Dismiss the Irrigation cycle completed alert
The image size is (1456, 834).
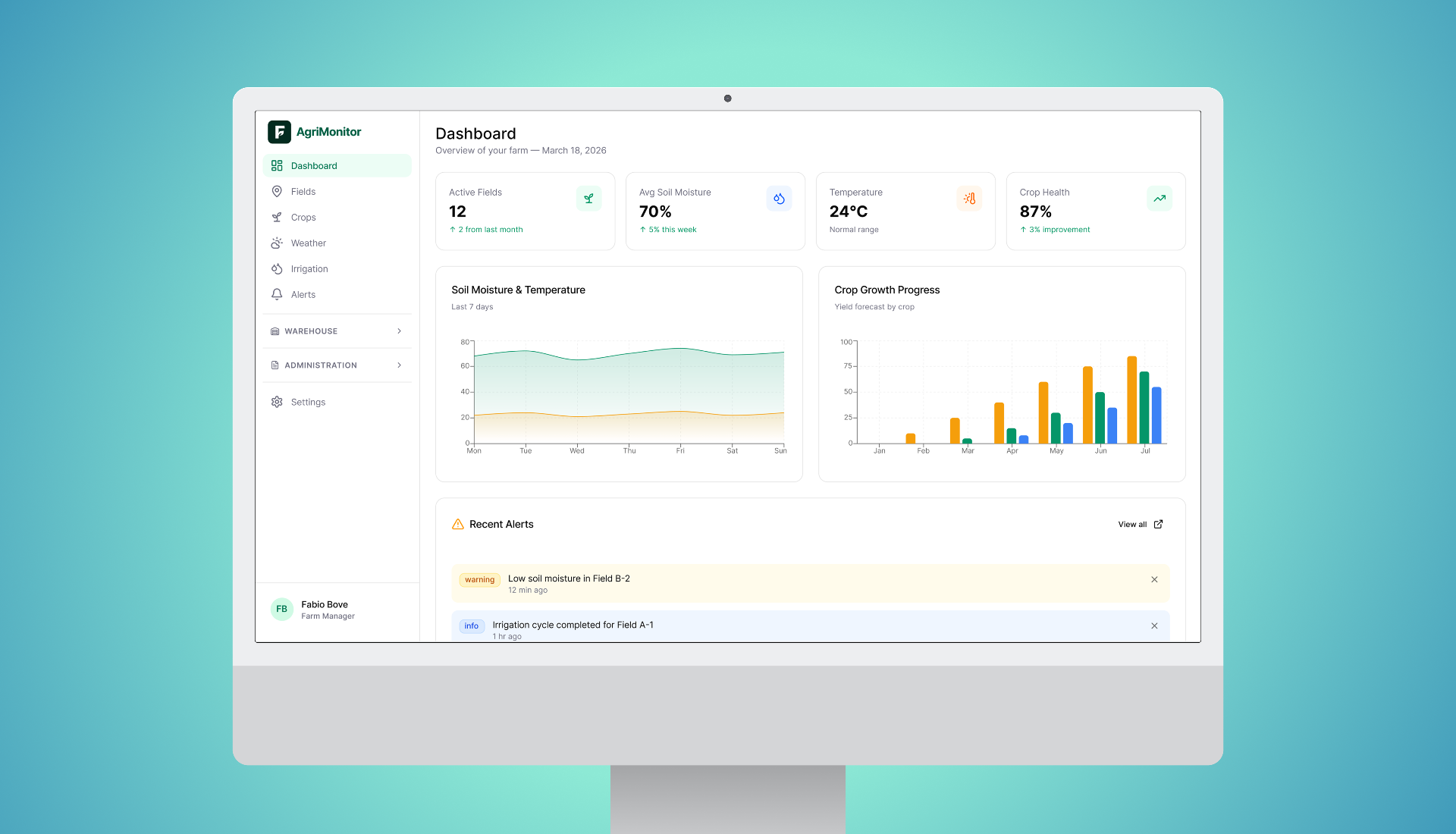[x=1154, y=626]
